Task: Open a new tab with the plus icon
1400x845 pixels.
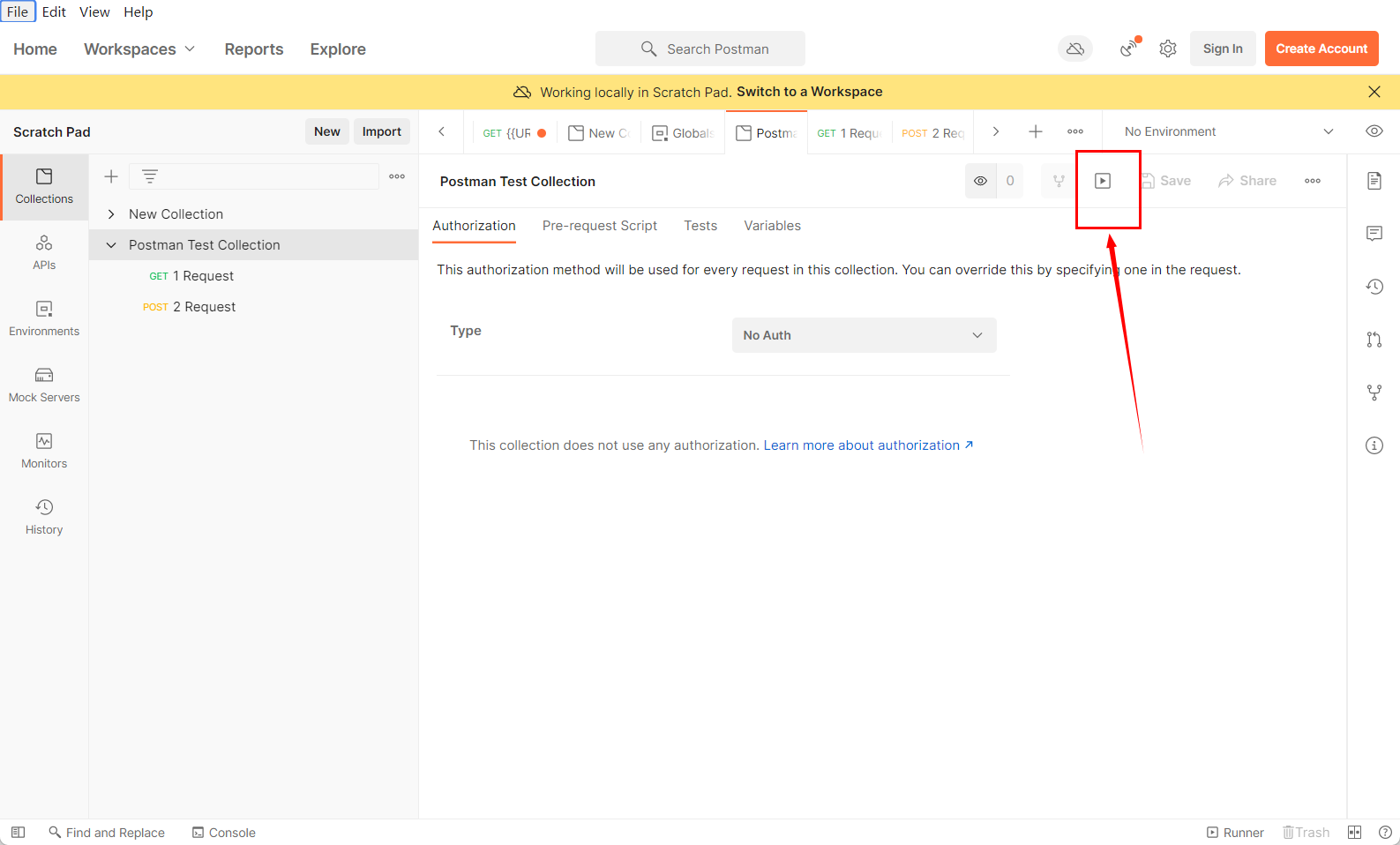Action: 1036,131
